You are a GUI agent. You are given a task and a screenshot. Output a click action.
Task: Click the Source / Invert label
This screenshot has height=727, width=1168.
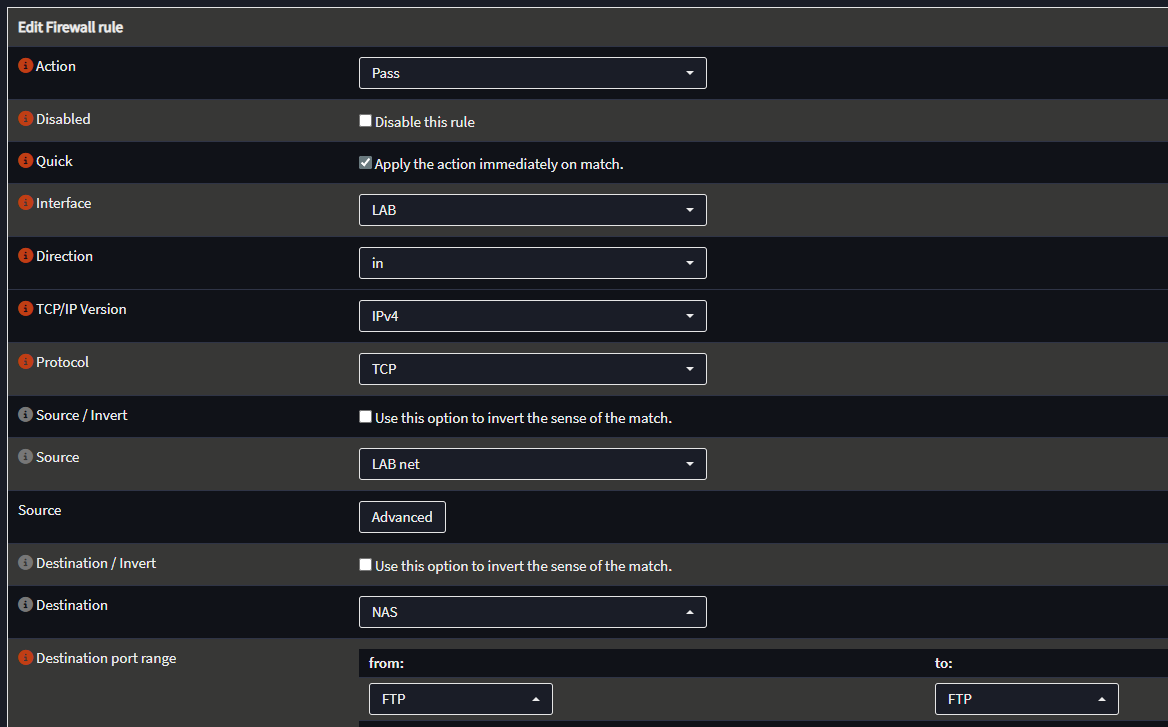pos(82,415)
